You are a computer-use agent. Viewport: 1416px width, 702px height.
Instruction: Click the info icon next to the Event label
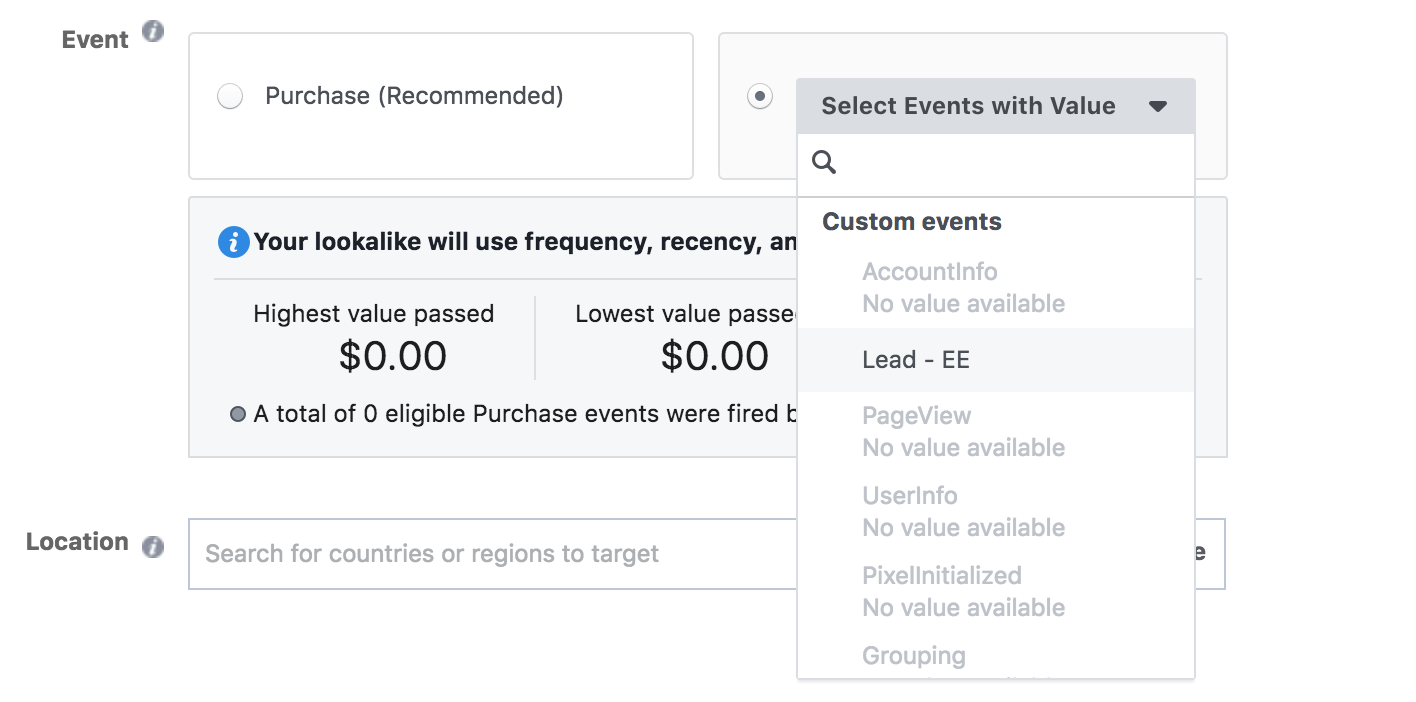152,31
